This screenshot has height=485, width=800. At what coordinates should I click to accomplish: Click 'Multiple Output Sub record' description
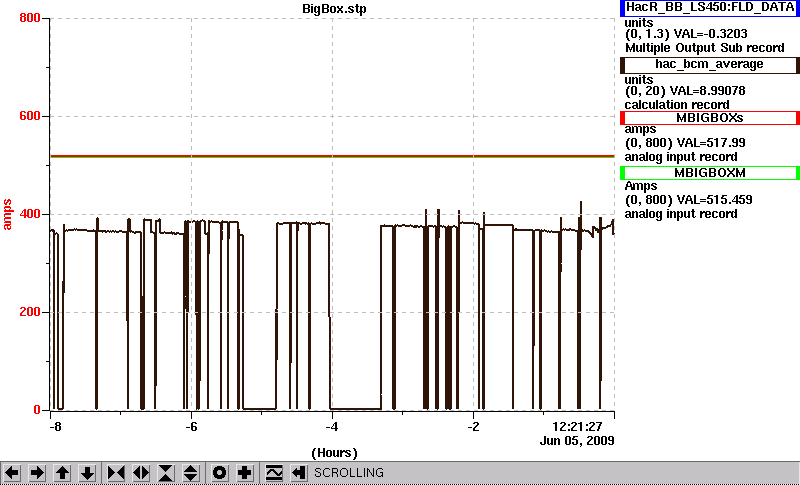pyautogui.click(x=705, y=48)
